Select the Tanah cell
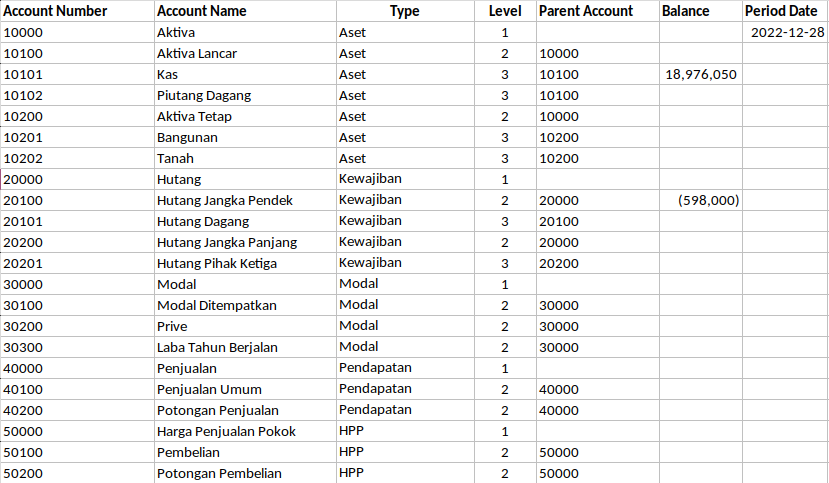 245,159
